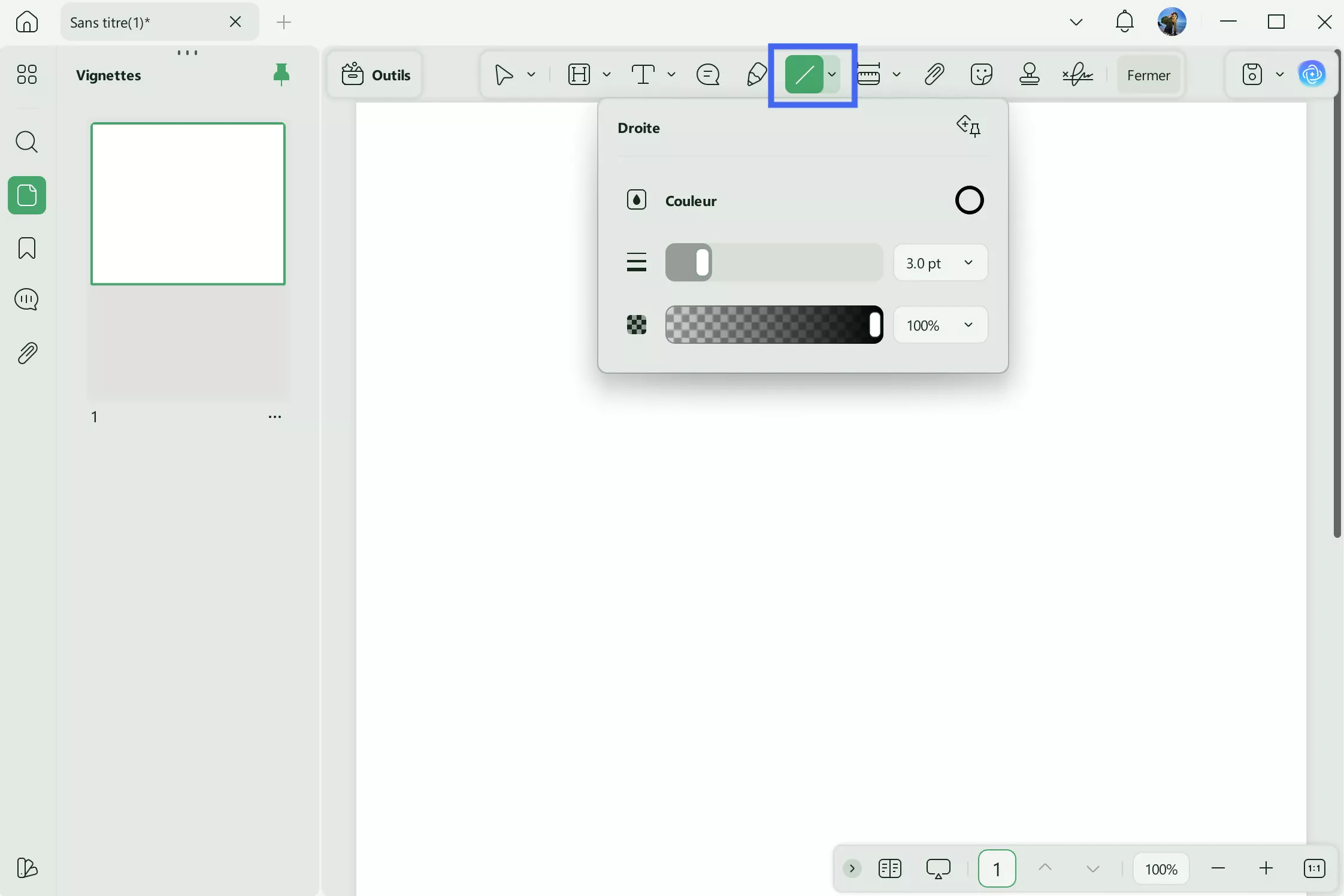Open the Outils menu
1344x896 pixels.
pyautogui.click(x=376, y=74)
